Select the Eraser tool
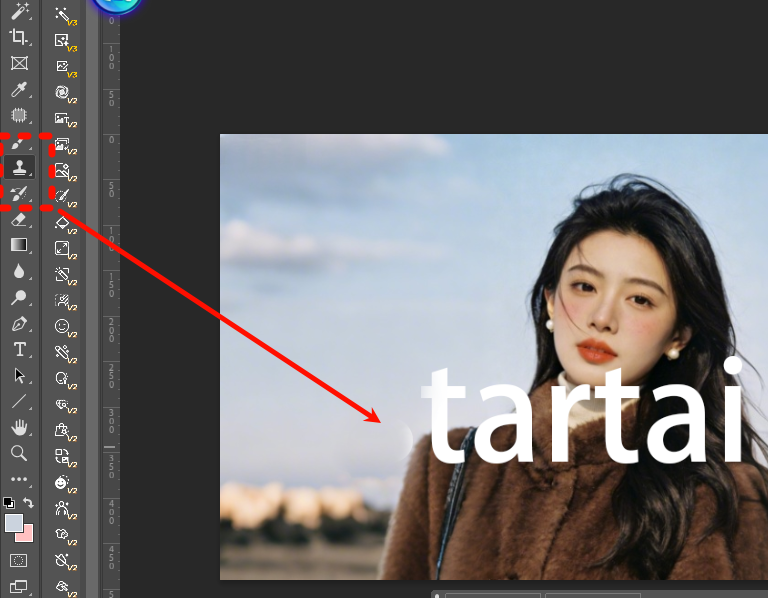 (x=19, y=219)
